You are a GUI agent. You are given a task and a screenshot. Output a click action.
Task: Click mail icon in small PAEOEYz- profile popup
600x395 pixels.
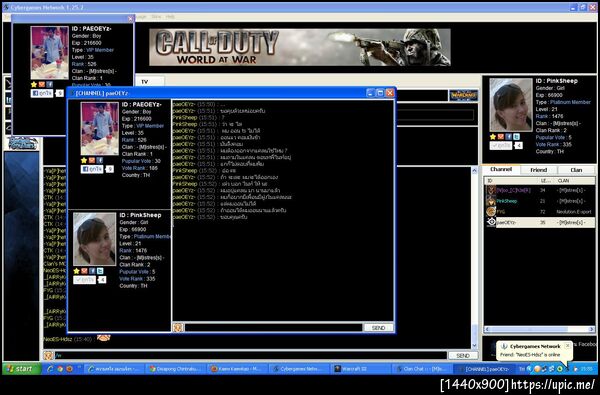42,84
